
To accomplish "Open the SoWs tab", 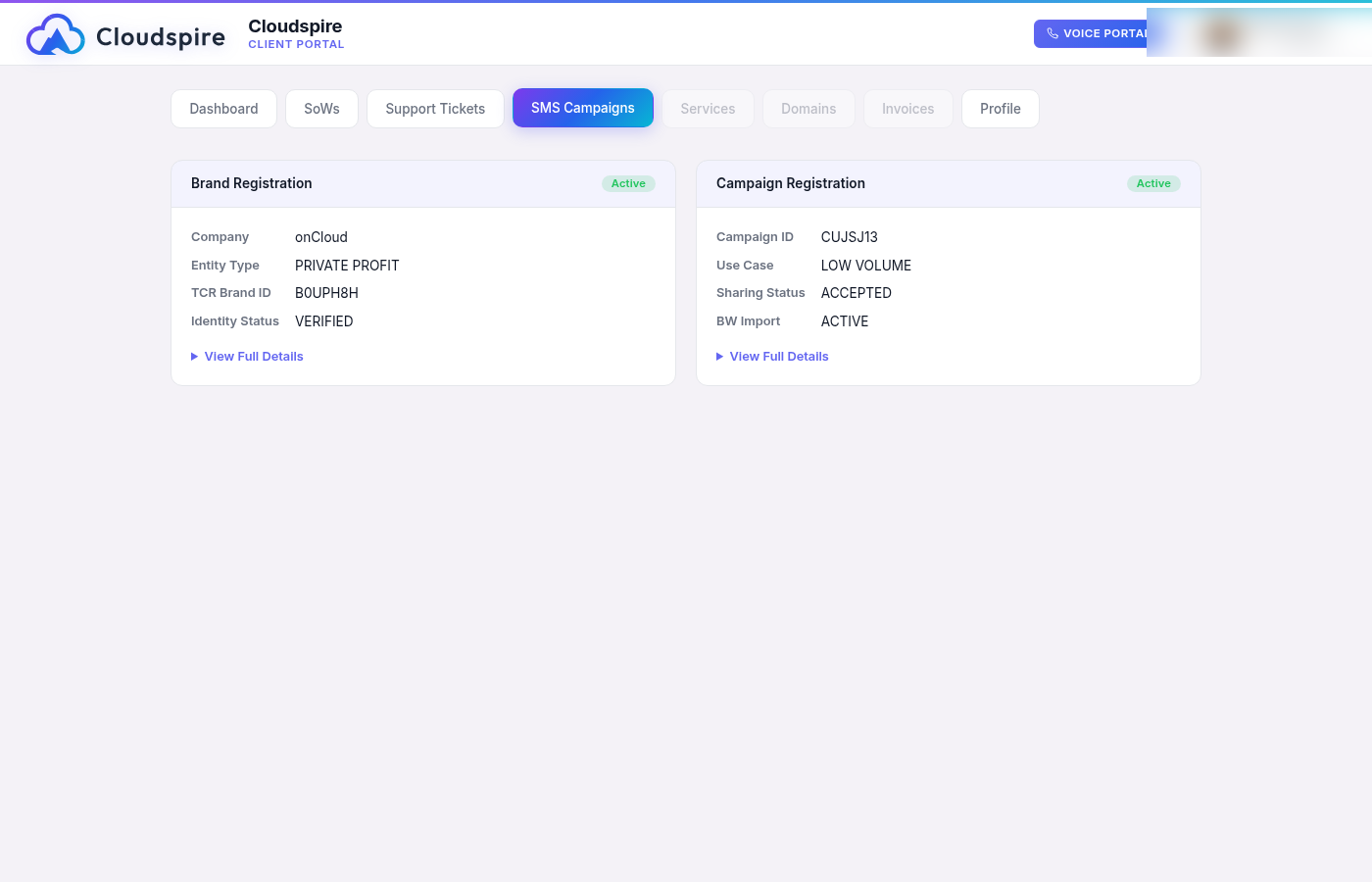I will [321, 109].
